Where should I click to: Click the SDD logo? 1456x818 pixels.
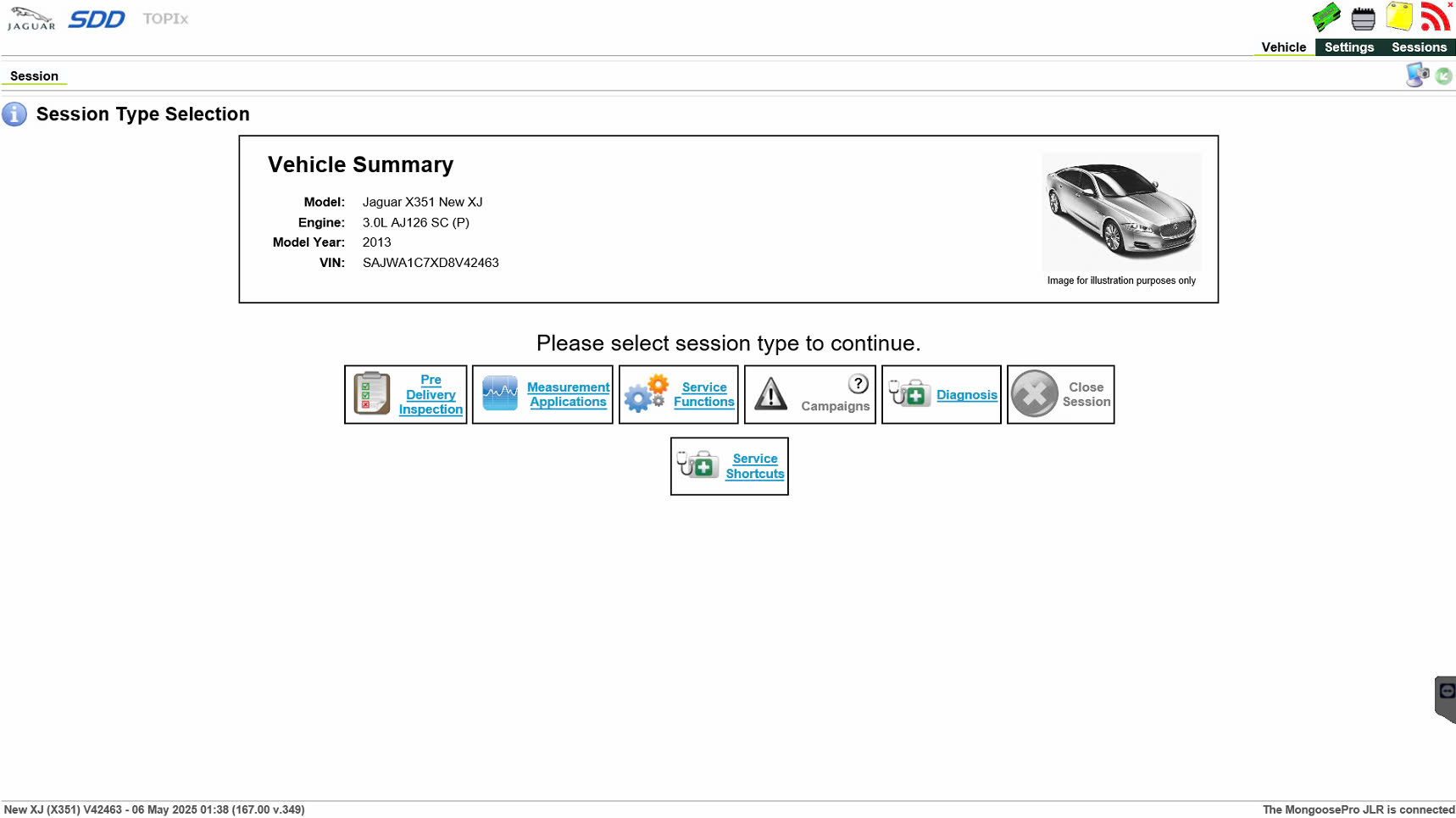pos(97,19)
